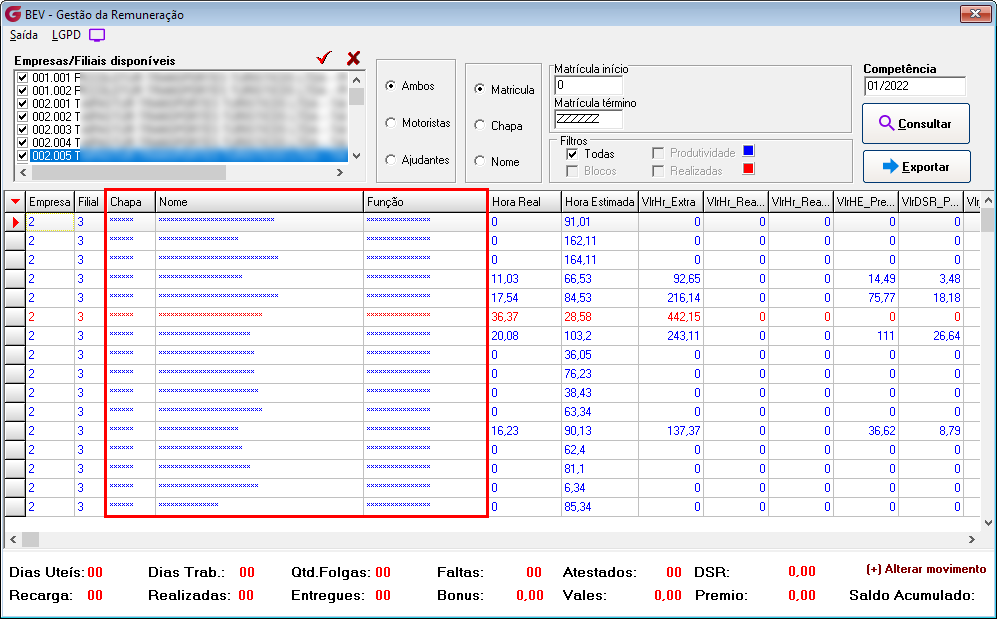Click the red X deselect-all icon
Viewport: 997px width, 619px height.
coord(354,58)
